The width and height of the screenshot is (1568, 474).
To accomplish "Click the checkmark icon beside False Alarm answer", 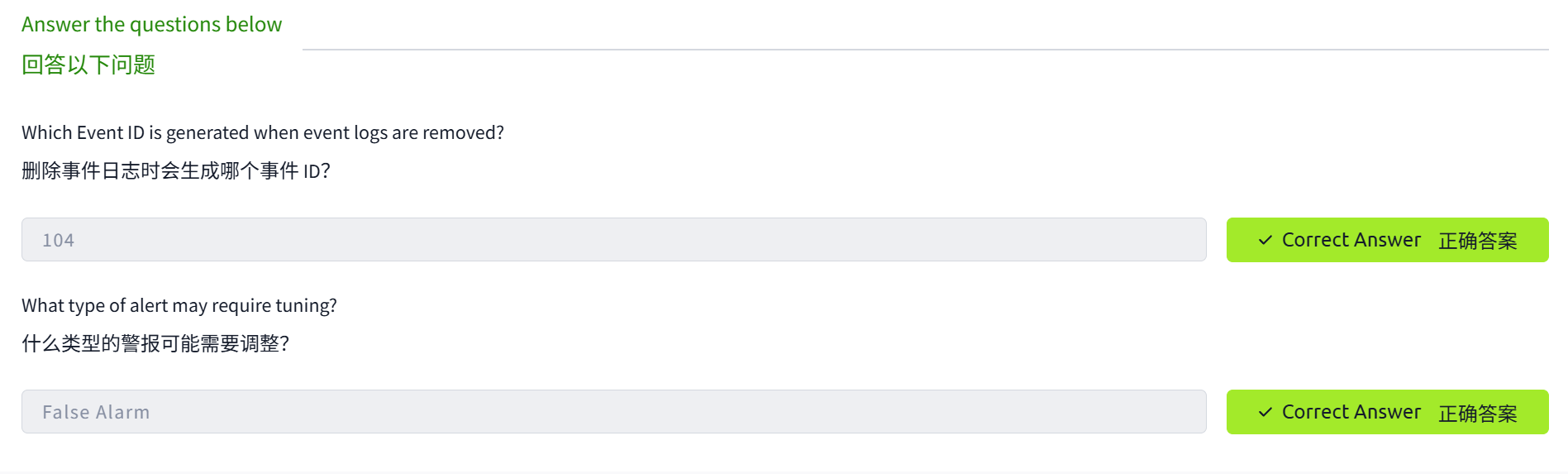I will click(x=1265, y=412).
